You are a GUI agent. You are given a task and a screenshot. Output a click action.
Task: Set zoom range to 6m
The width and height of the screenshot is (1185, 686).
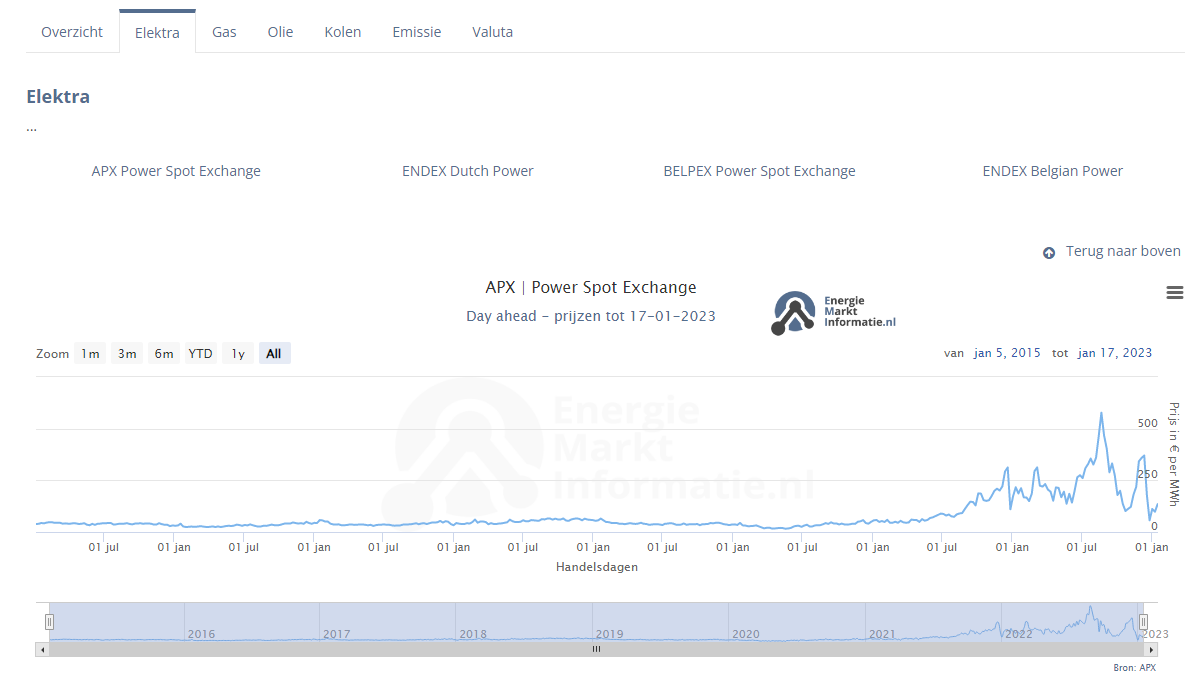164,354
